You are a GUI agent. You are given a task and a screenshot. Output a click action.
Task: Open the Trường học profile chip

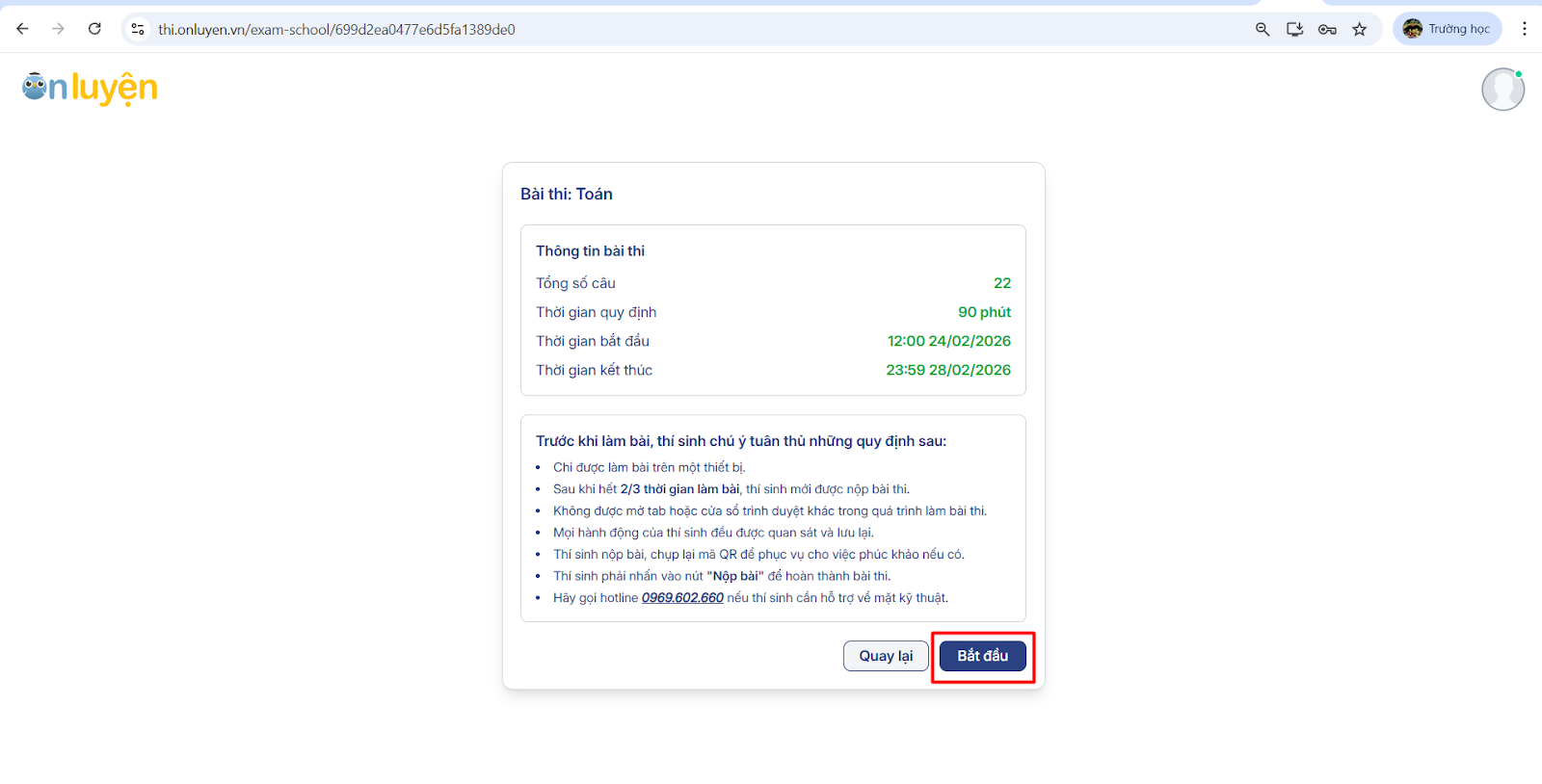1447,29
